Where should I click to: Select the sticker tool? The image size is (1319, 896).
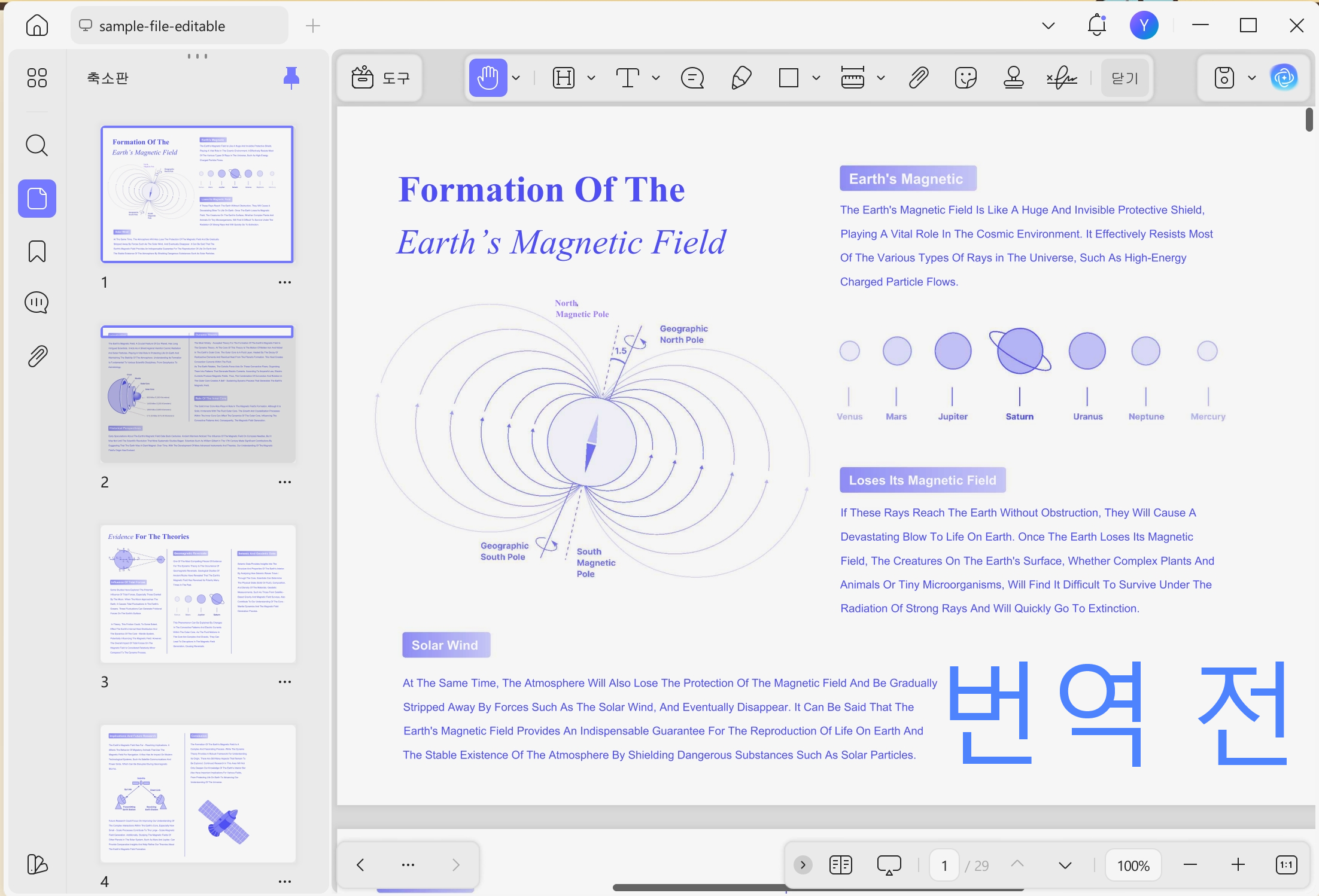[x=966, y=78]
